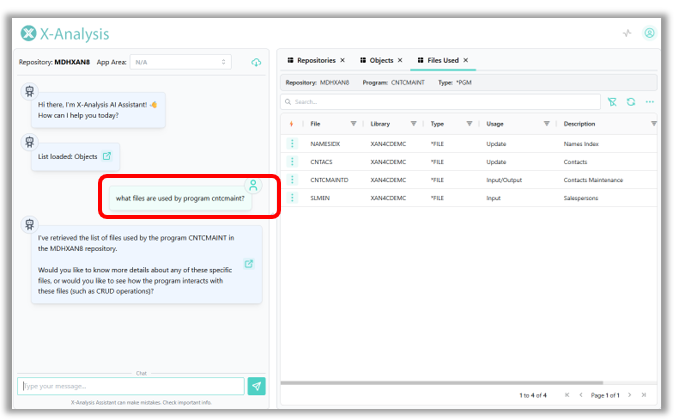675x420 pixels.
Task: Refresh the Files Used list
Action: click(631, 102)
